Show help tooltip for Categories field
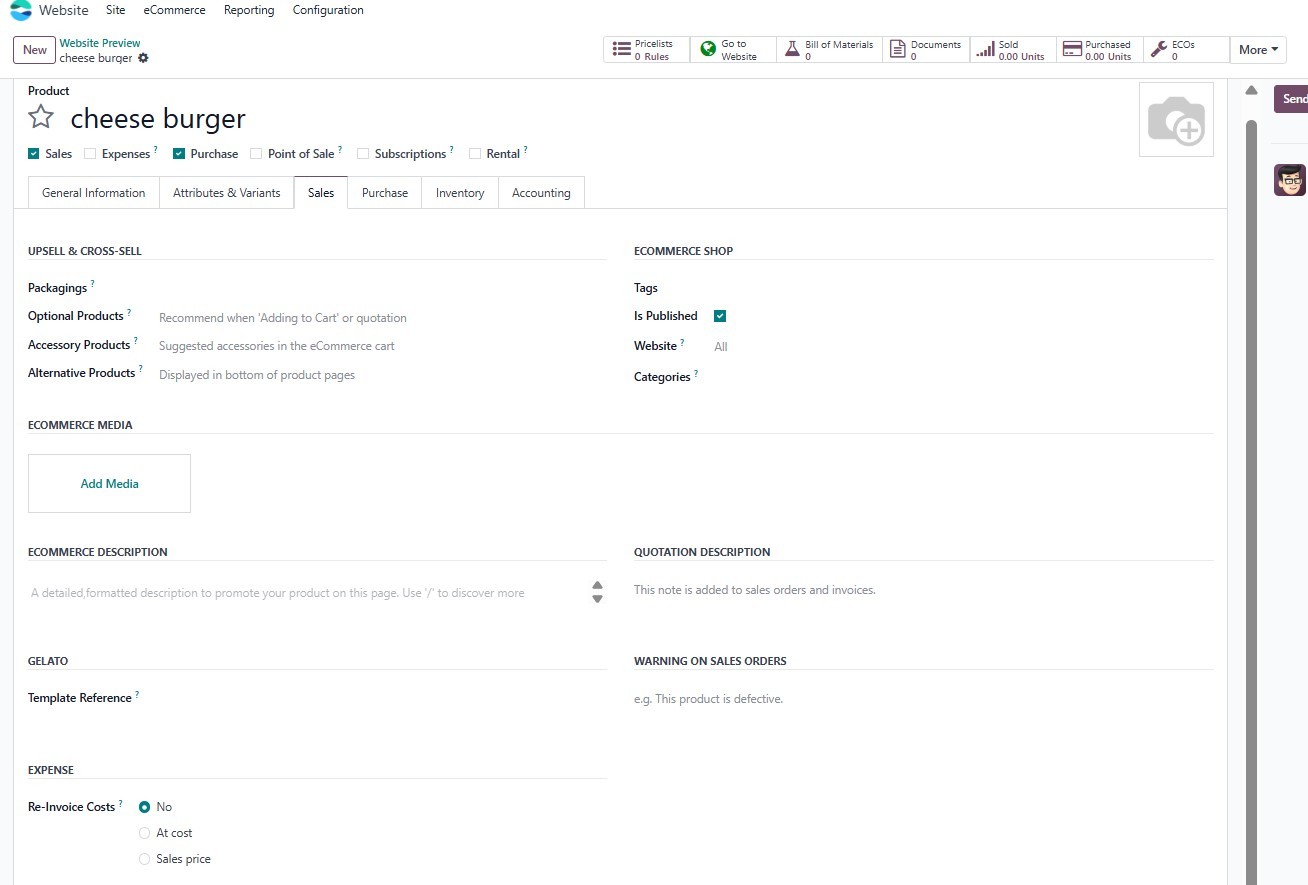Screen dimensions: 1308x885 click(x=696, y=373)
